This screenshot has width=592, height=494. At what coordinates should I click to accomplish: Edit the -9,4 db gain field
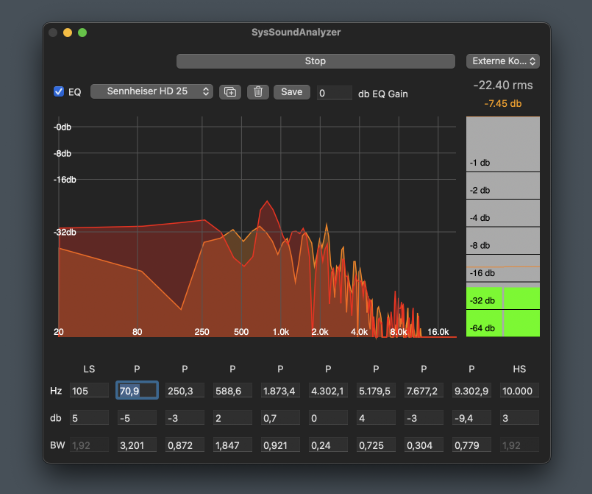(x=471, y=418)
